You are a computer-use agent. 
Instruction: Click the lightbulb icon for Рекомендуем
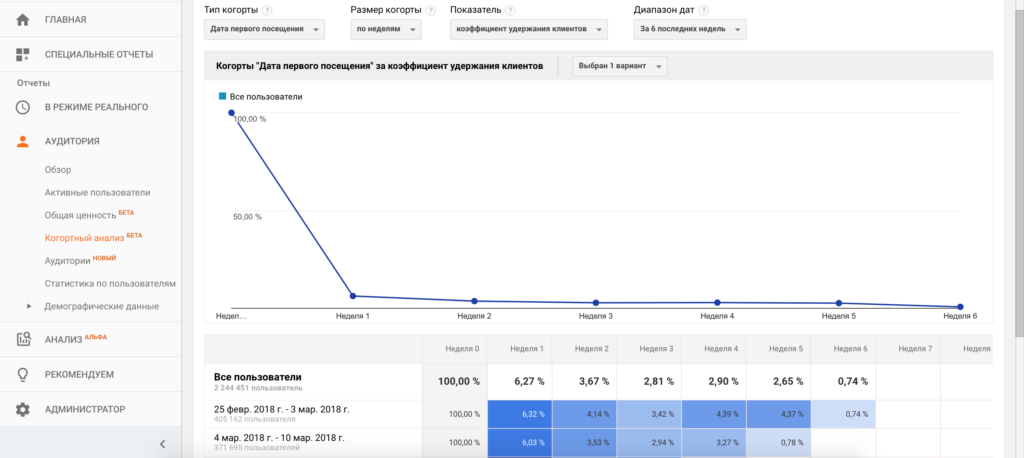23,374
